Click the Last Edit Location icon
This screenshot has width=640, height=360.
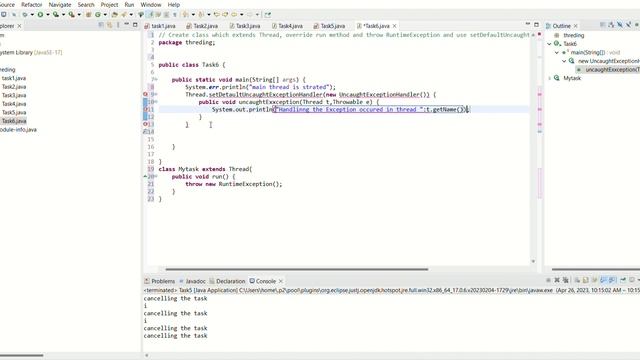pyautogui.click(x=216, y=15)
